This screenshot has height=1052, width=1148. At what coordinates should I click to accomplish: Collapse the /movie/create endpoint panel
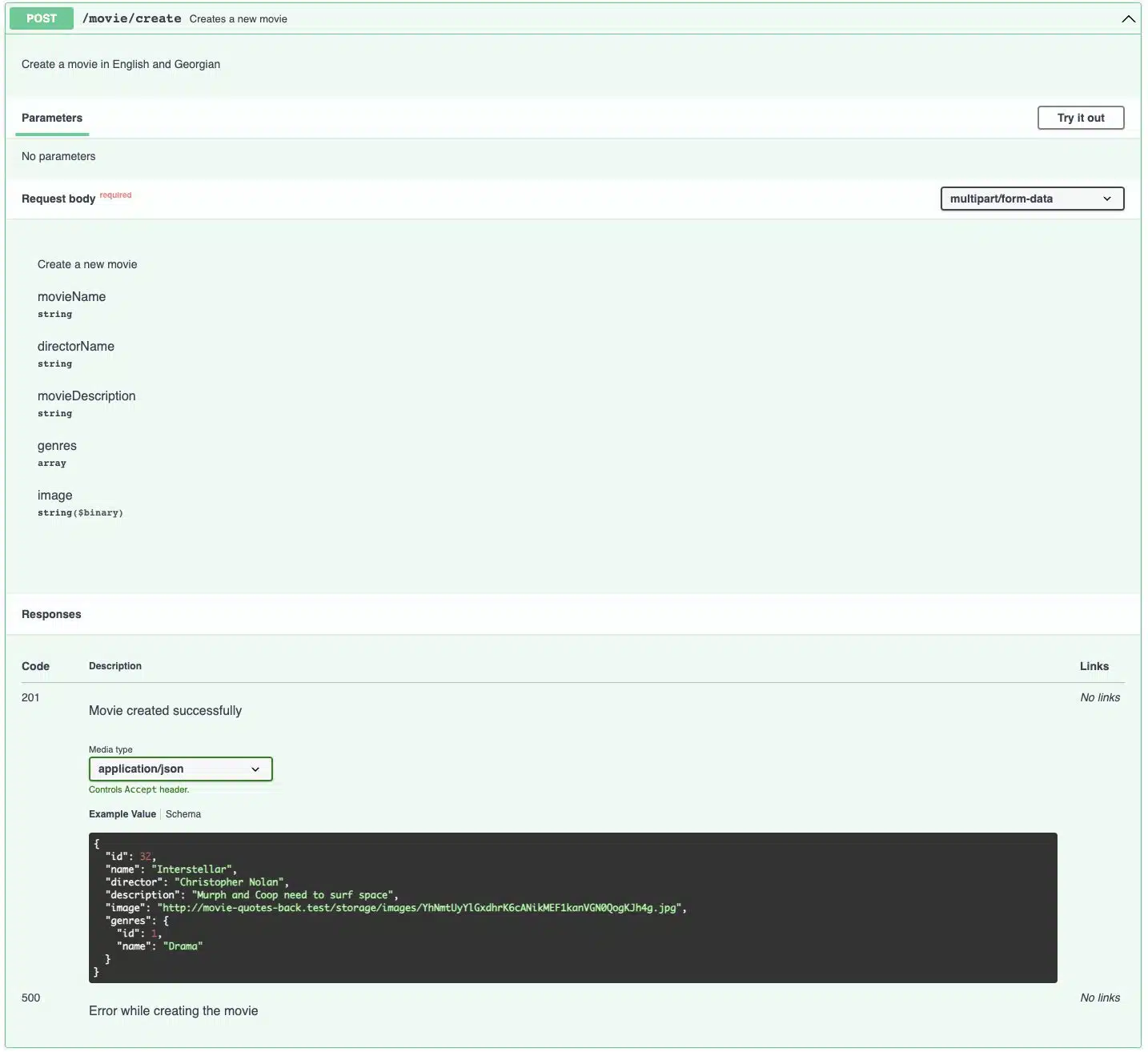tap(1128, 18)
